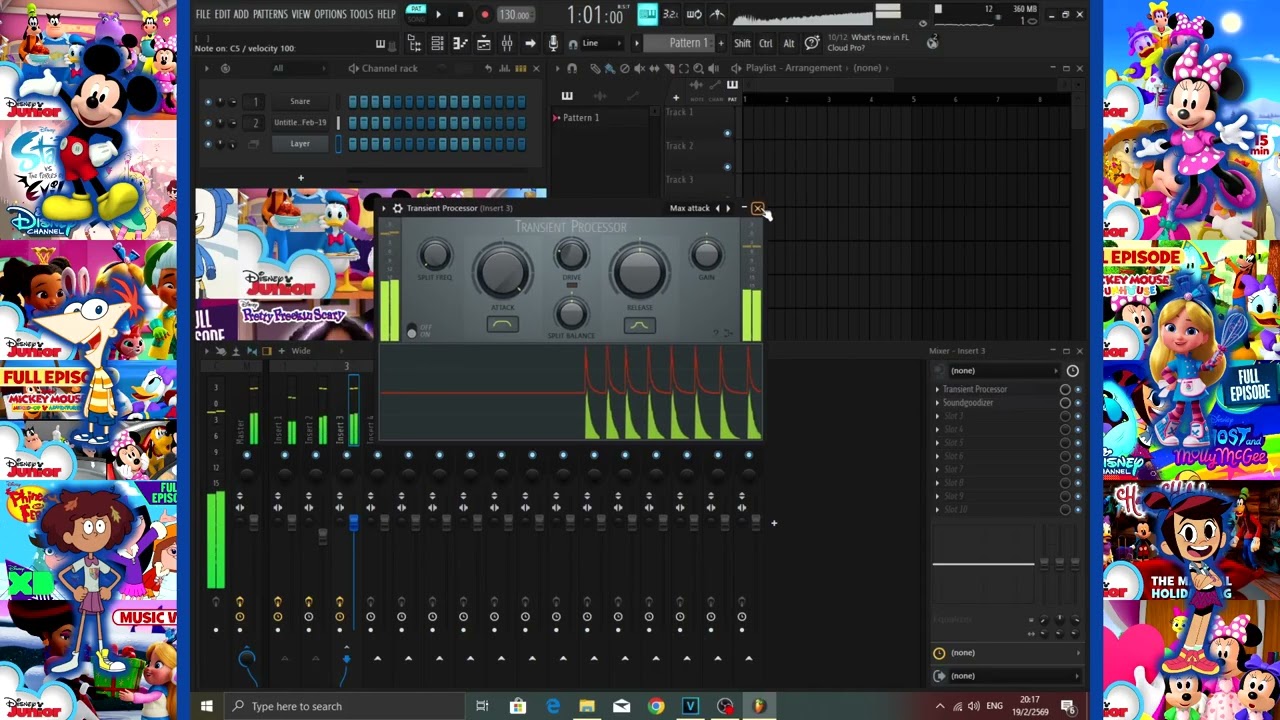Viewport: 1280px width, 720px height.
Task: Click the Alt on-screen key button
Action: [x=788, y=43]
